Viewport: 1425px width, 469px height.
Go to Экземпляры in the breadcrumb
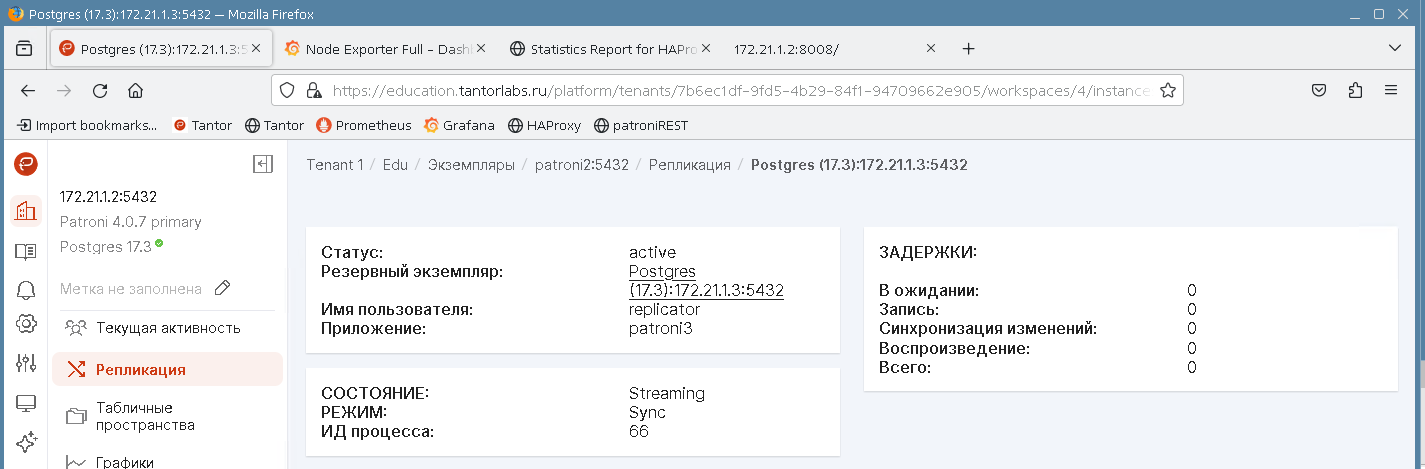(471, 165)
